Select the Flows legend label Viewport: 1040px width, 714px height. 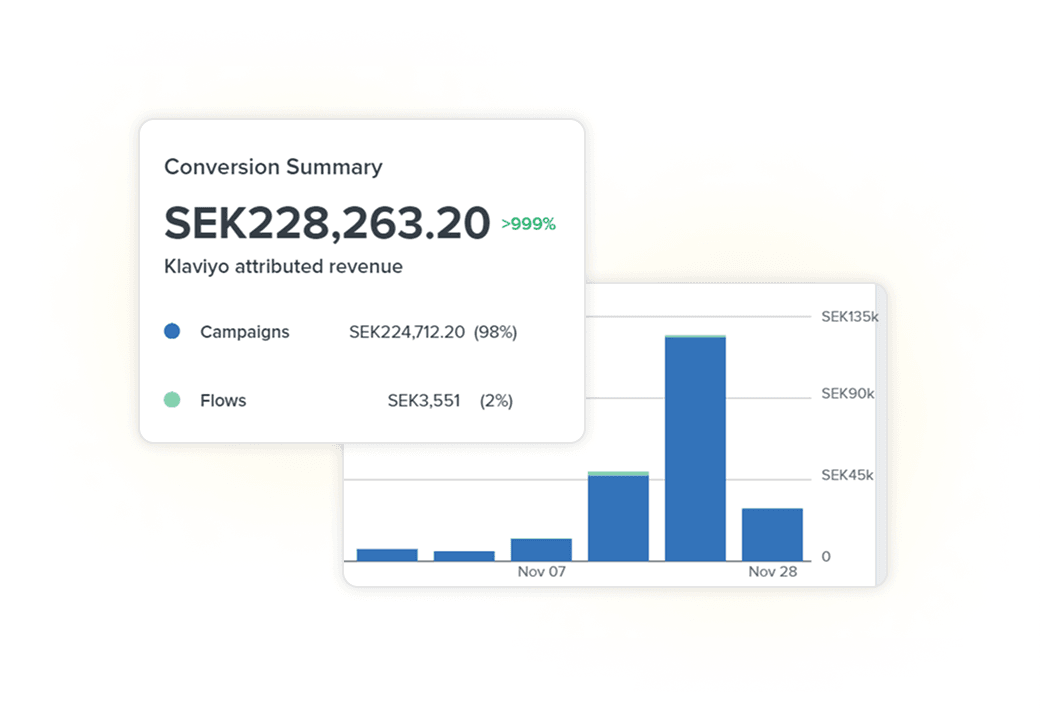point(222,401)
